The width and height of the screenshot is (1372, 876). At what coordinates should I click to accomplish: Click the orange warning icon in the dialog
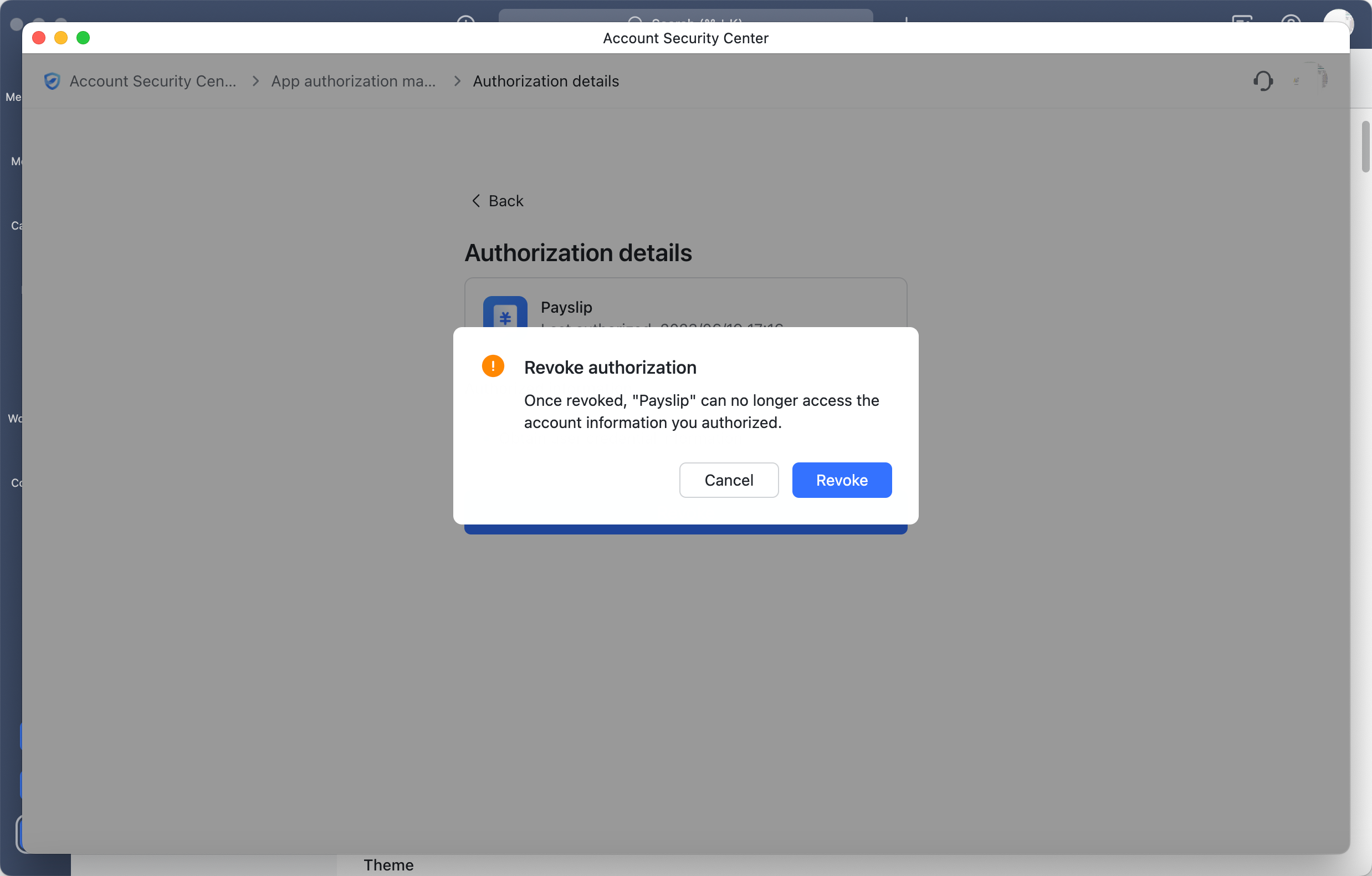(493, 366)
